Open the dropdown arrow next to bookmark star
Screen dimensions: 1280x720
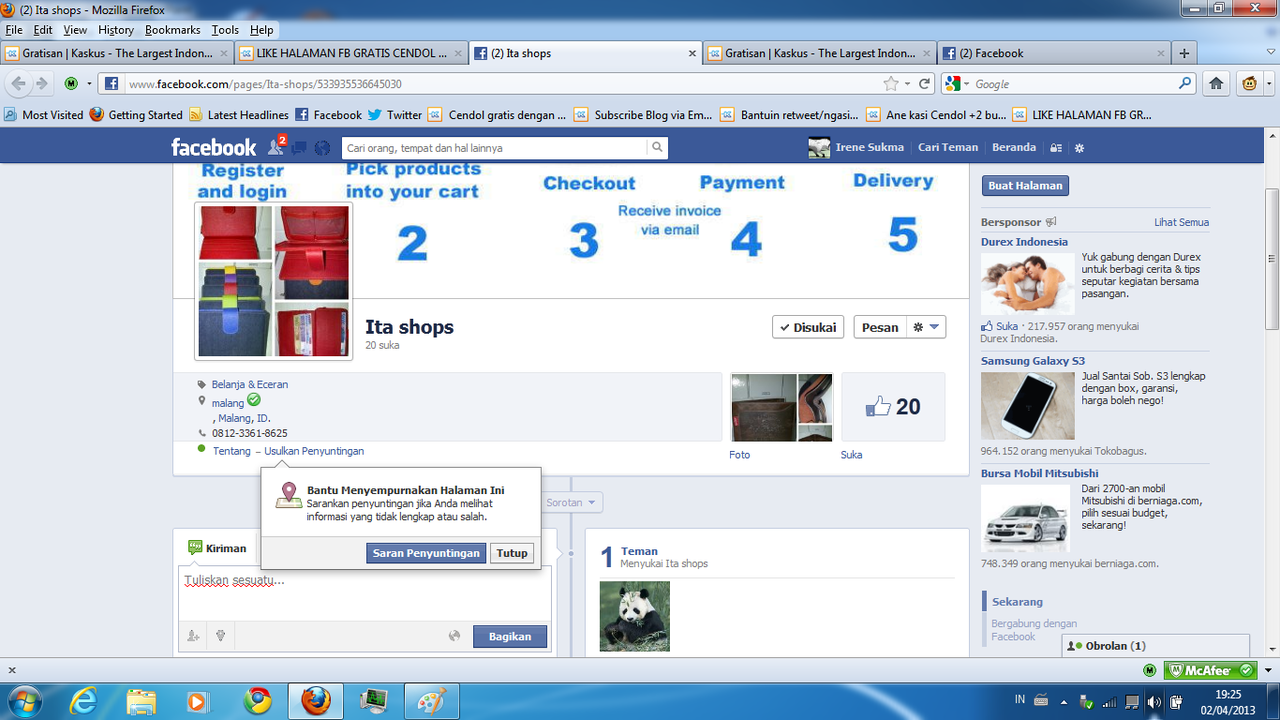click(x=907, y=84)
